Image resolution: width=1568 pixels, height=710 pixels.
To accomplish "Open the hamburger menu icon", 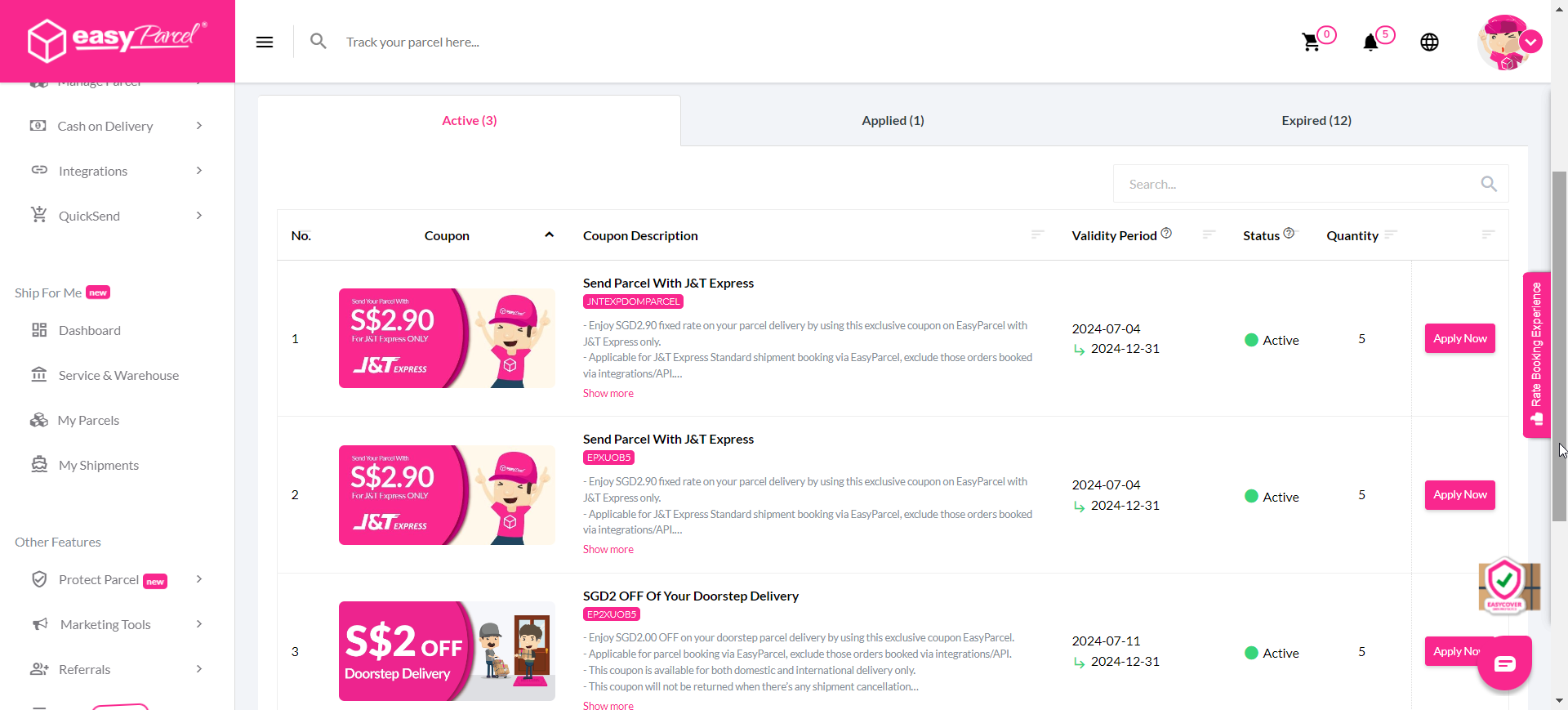I will pos(265,42).
